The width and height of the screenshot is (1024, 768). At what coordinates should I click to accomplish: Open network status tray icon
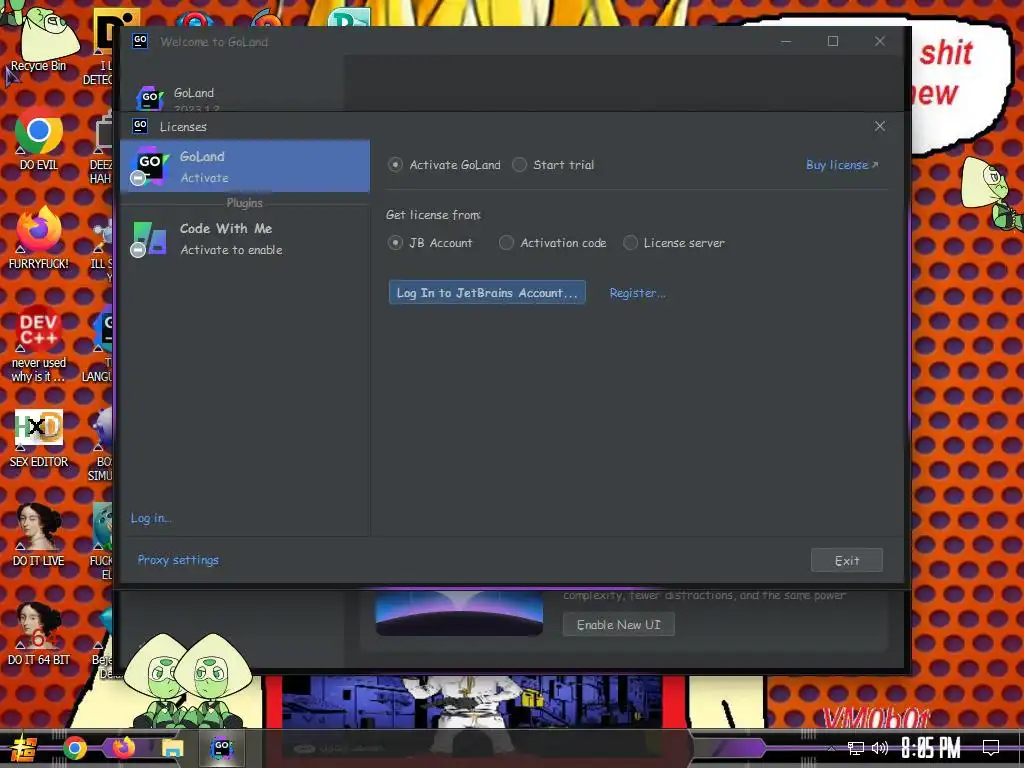856,748
